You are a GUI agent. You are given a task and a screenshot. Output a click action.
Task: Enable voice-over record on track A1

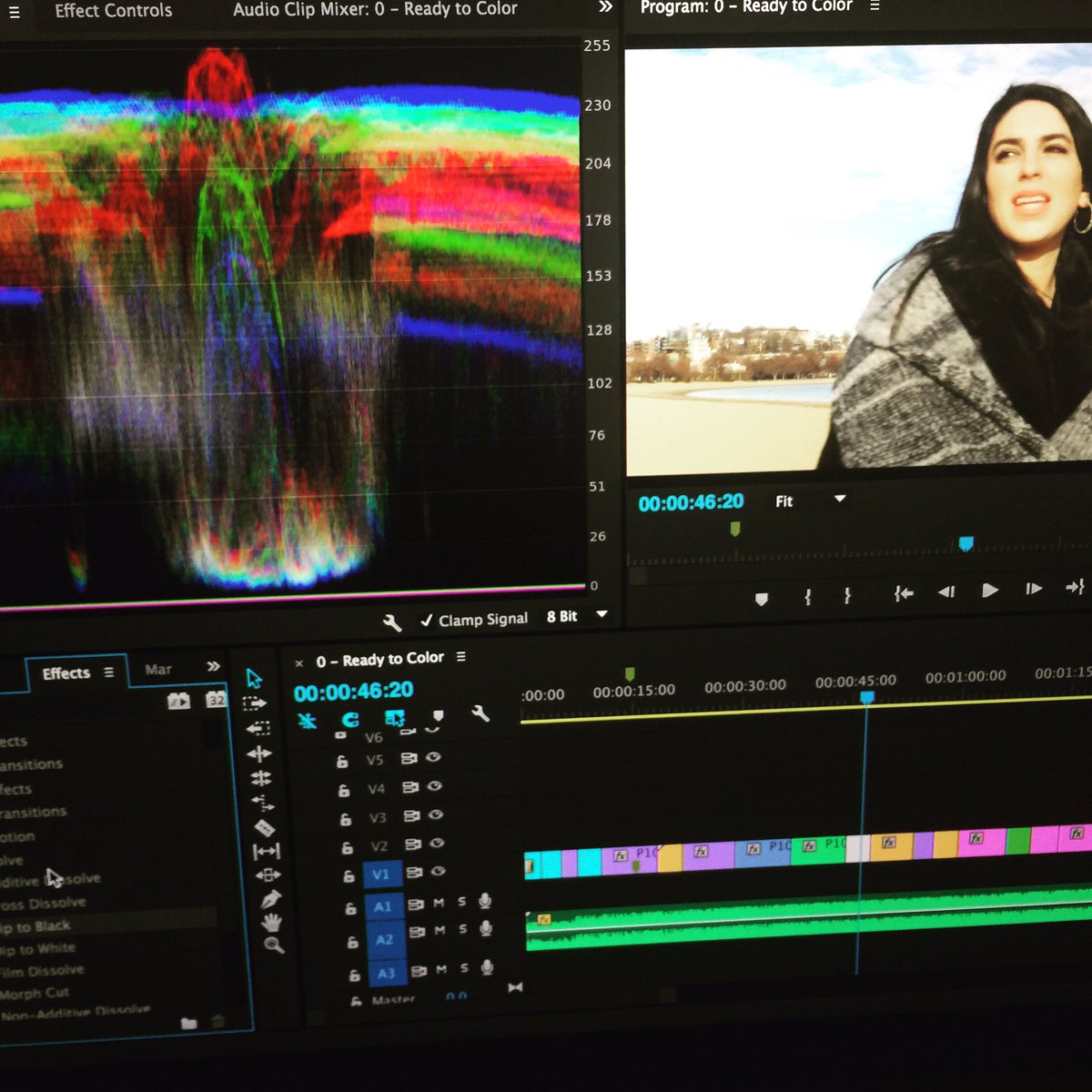tap(485, 901)
